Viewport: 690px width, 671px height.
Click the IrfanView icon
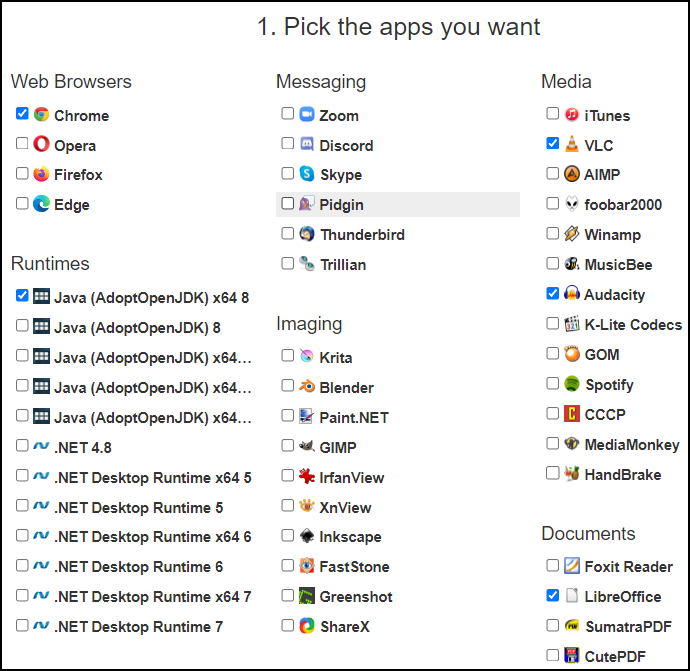[307, 476]
